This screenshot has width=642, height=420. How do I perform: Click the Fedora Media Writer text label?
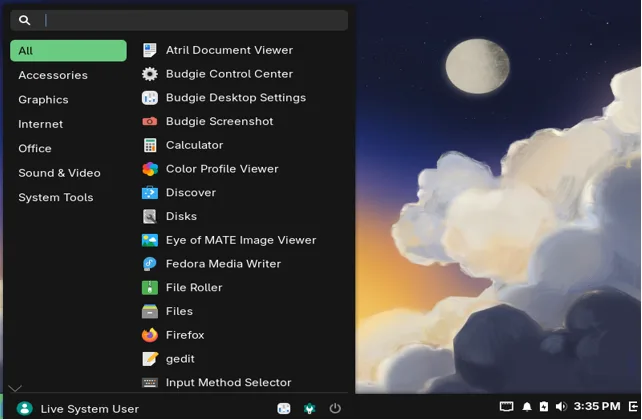click(223, 264)
